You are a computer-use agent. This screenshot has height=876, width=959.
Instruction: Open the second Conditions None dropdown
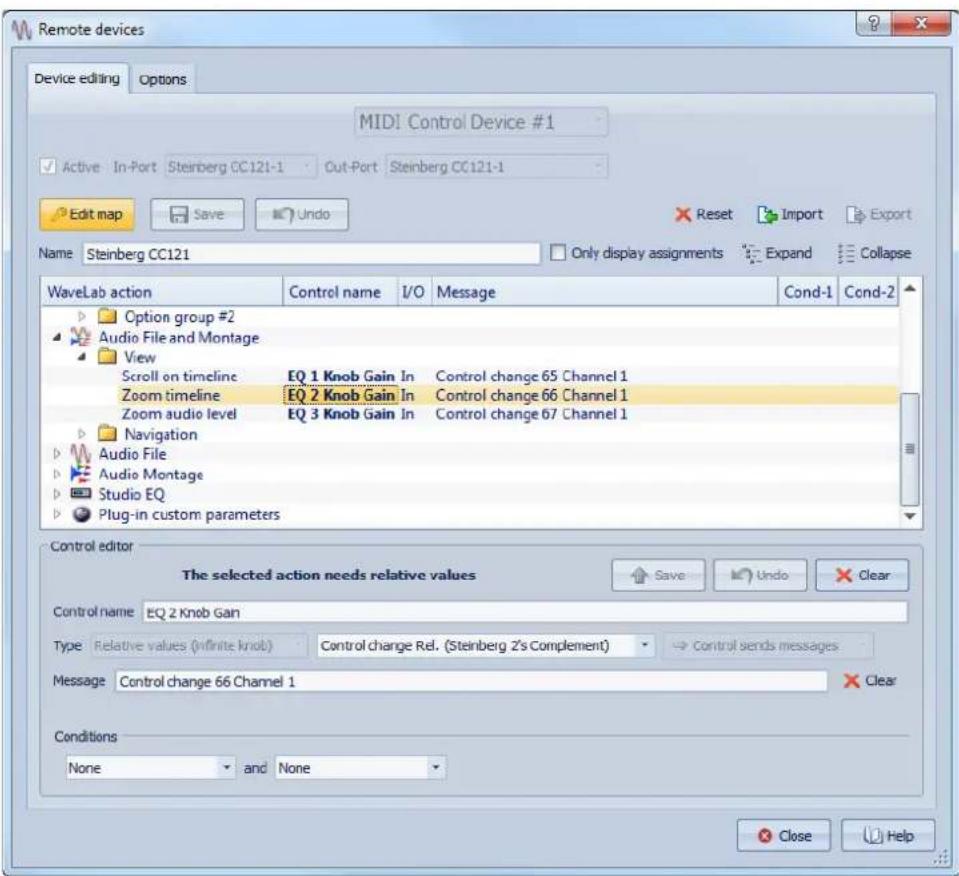pyautogui.click(x=360, y=768)
